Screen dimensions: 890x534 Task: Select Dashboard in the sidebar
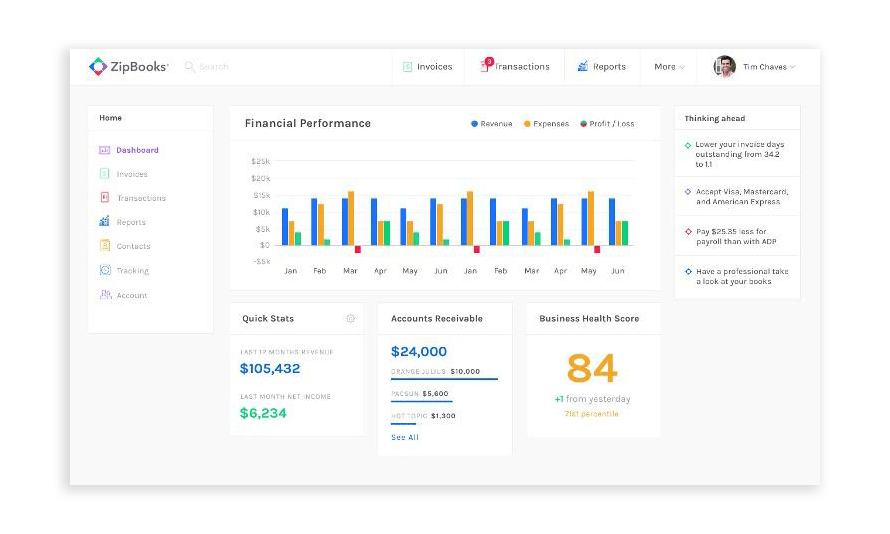(137, 150)
